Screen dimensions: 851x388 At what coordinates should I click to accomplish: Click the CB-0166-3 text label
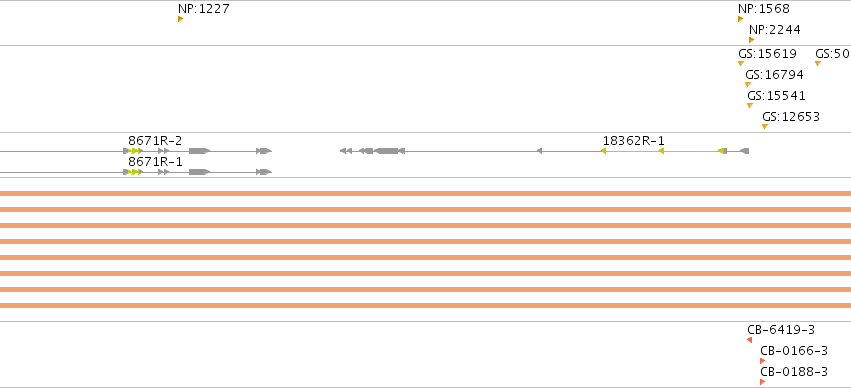click(x=794, y=351)
